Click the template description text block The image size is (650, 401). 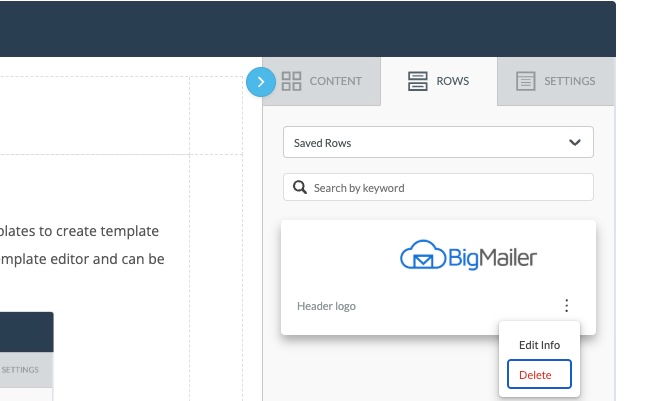pyautogui.click(x=82, y=245)
